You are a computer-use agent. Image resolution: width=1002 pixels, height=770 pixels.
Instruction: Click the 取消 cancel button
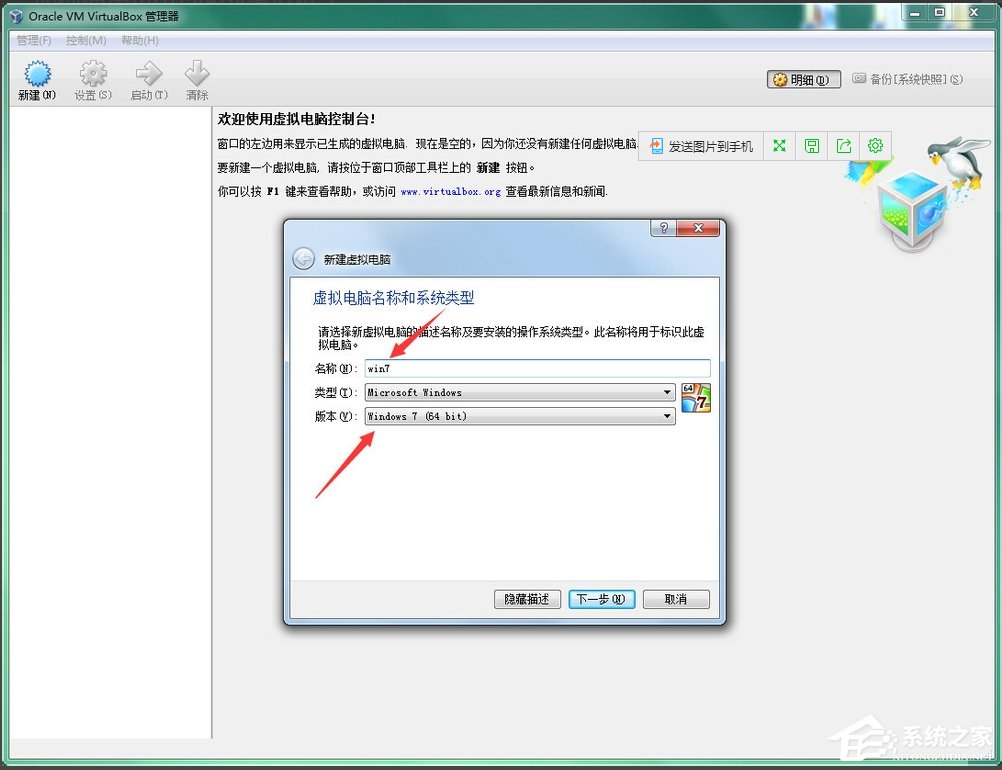pos(676,599)
